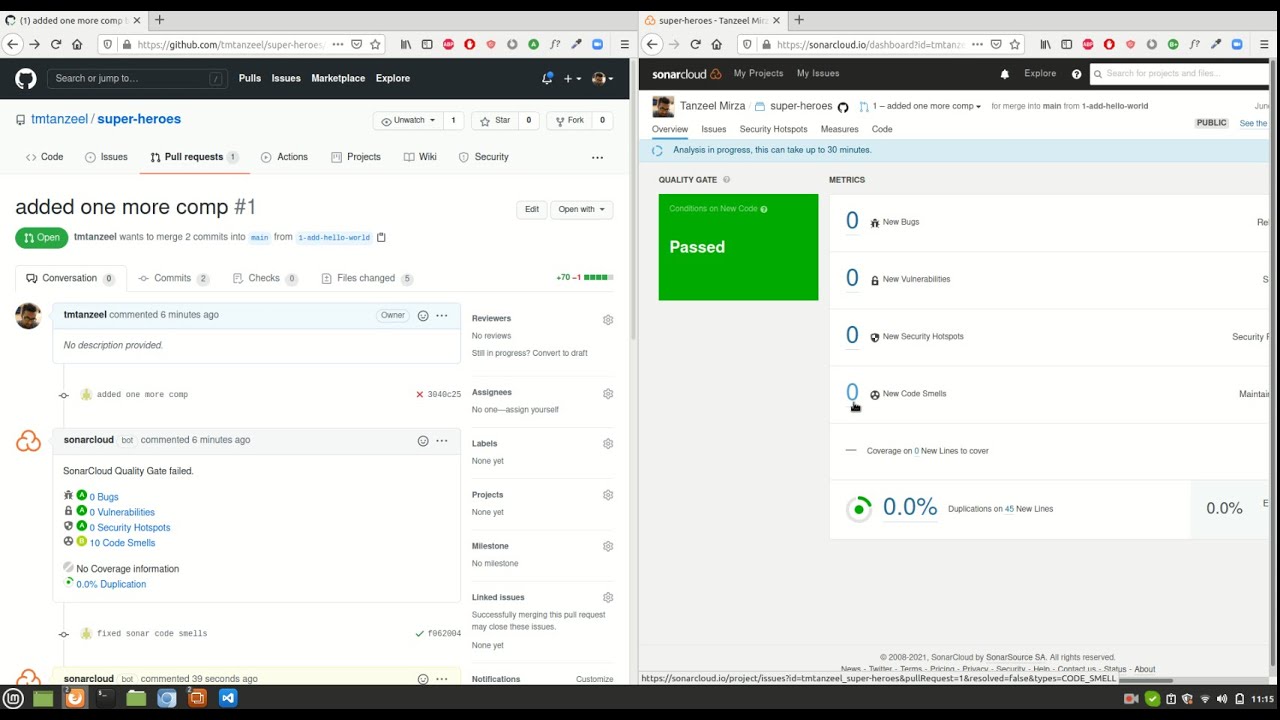Click the tmtanzeel owner link in header
The height and width of the screenshot is (720, 1280).
pos(59,118)
